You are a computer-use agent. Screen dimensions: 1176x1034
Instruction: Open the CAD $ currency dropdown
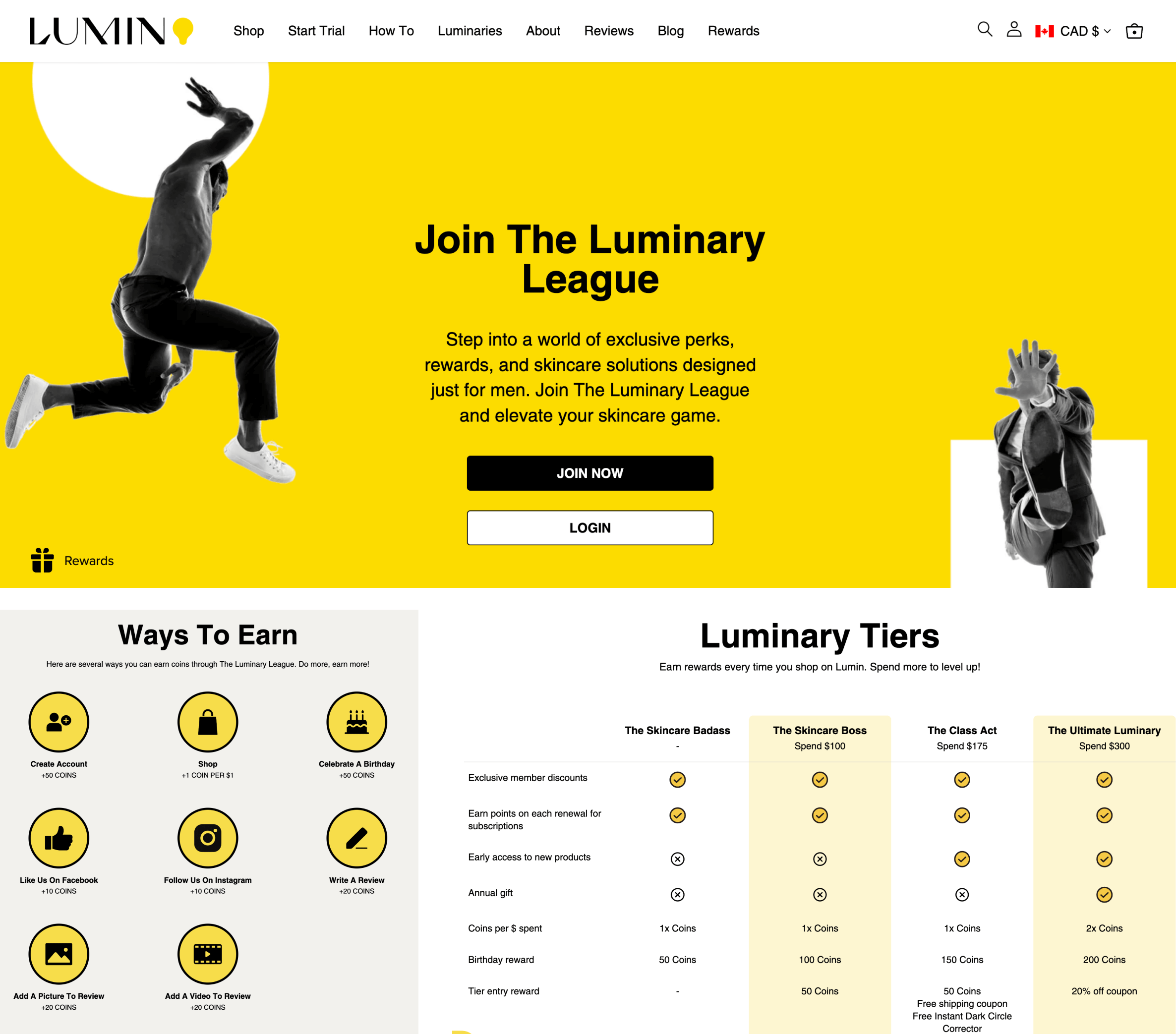coord(1074,30)
